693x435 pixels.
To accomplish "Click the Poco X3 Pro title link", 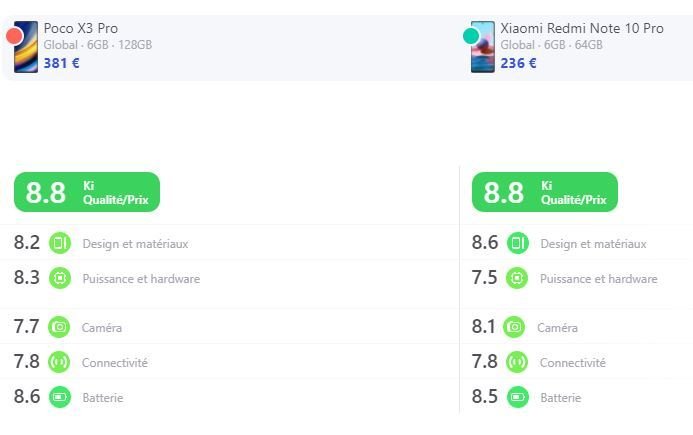I will tap(80, 28).
